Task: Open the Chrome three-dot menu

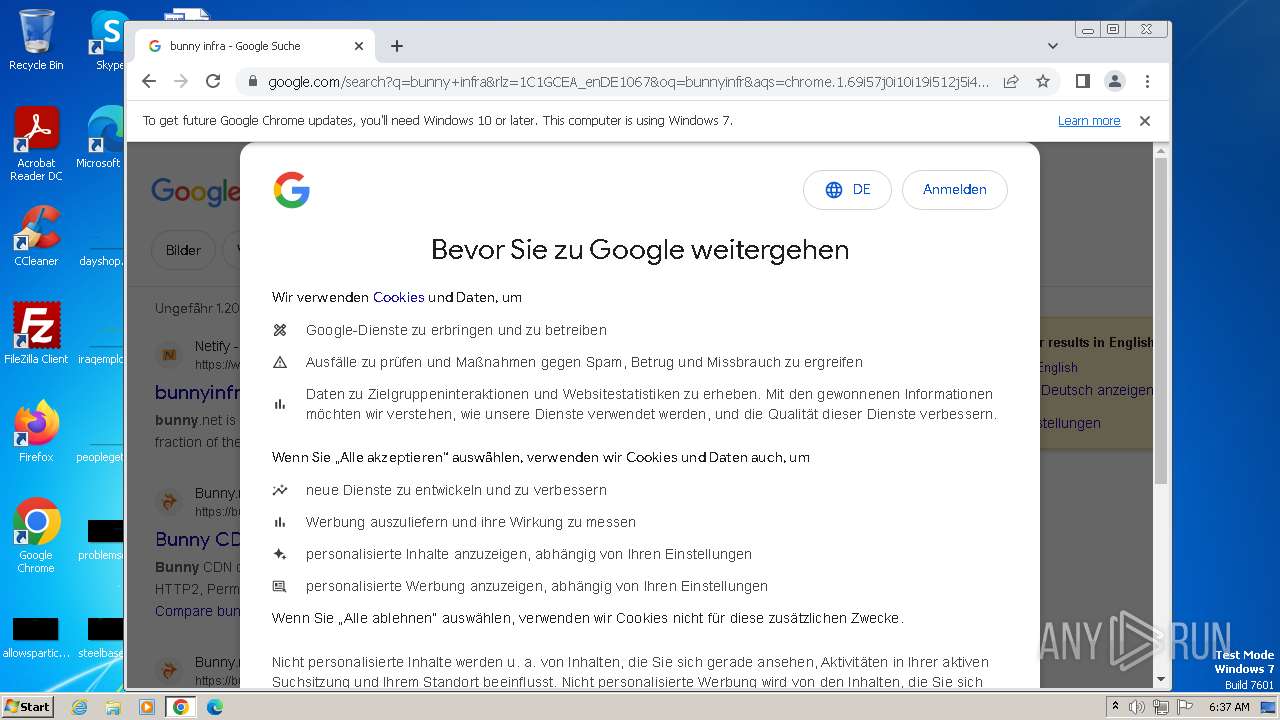Action: 1147,81
